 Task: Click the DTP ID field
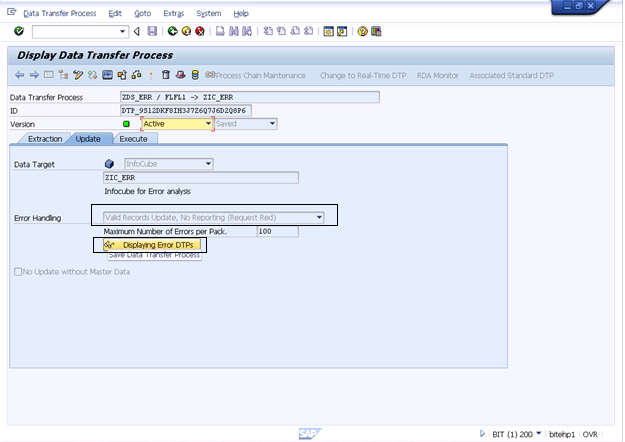point(186,111)
